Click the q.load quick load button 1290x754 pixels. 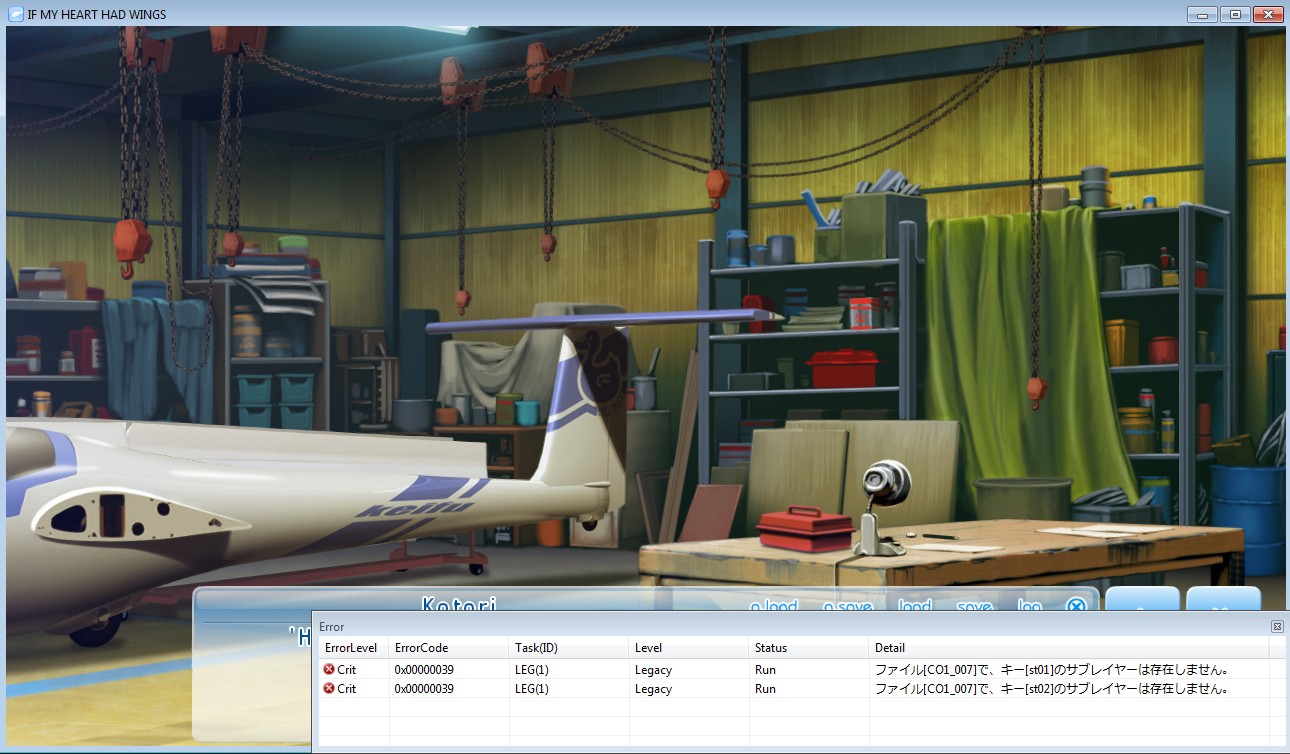pos(774,605)
